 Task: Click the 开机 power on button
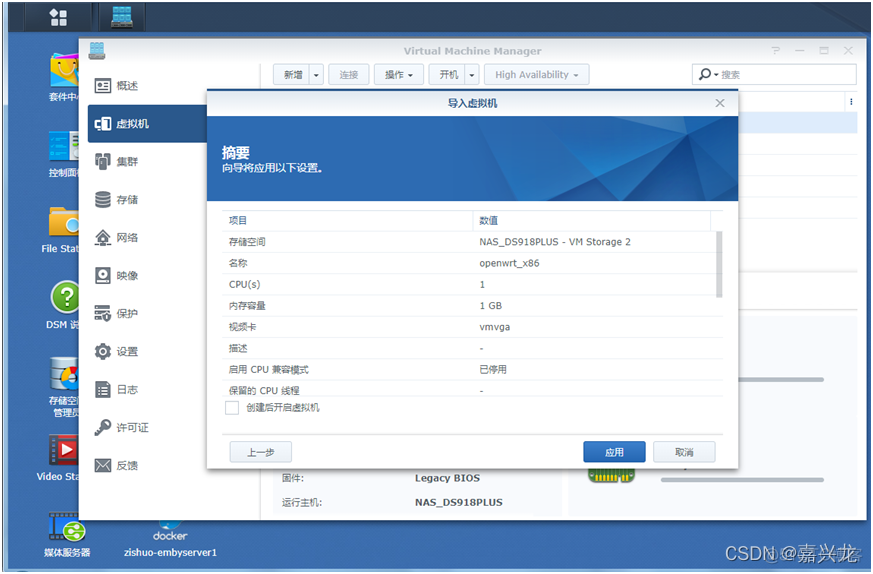[x=447, y=75]
